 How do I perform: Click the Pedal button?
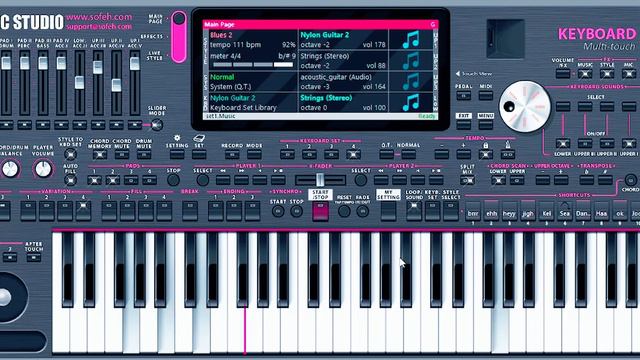pyautogui.click(x=463, y=96)
